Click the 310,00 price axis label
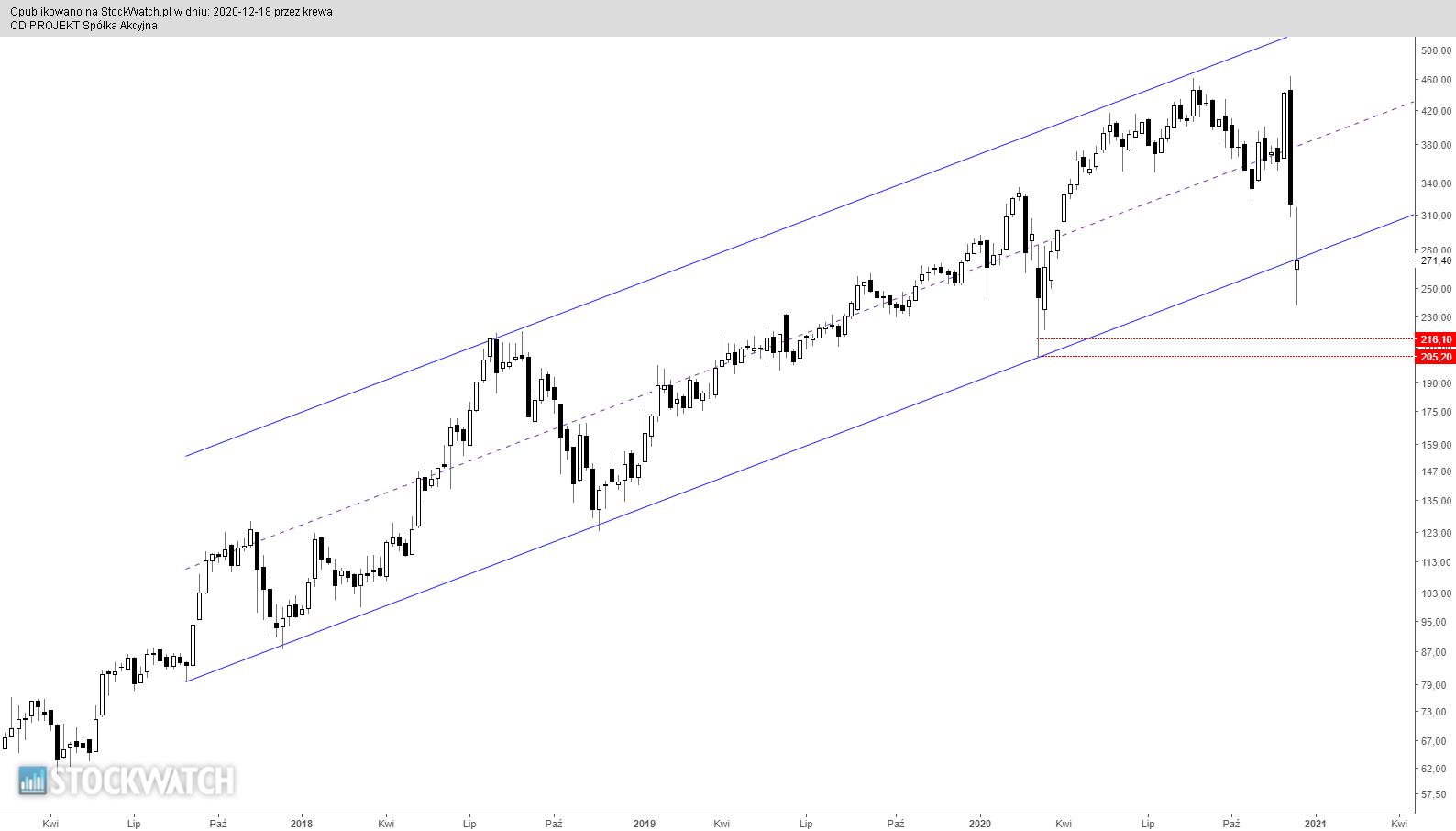Screen dimensions: 1456x831 tap(1436, 216)
